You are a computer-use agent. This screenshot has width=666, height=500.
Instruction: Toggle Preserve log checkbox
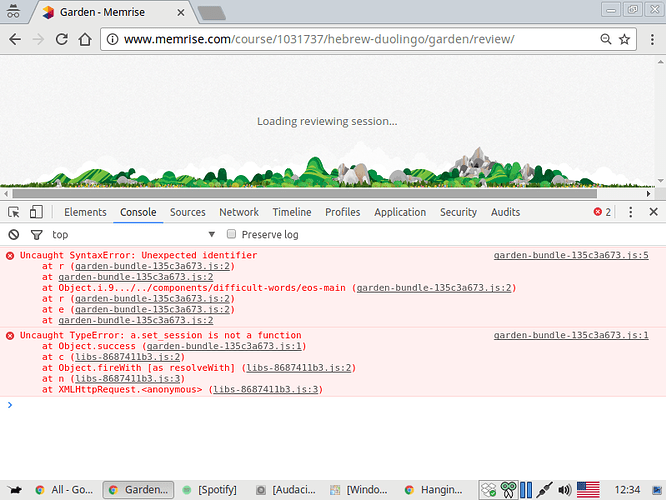(x=231, y=234)
